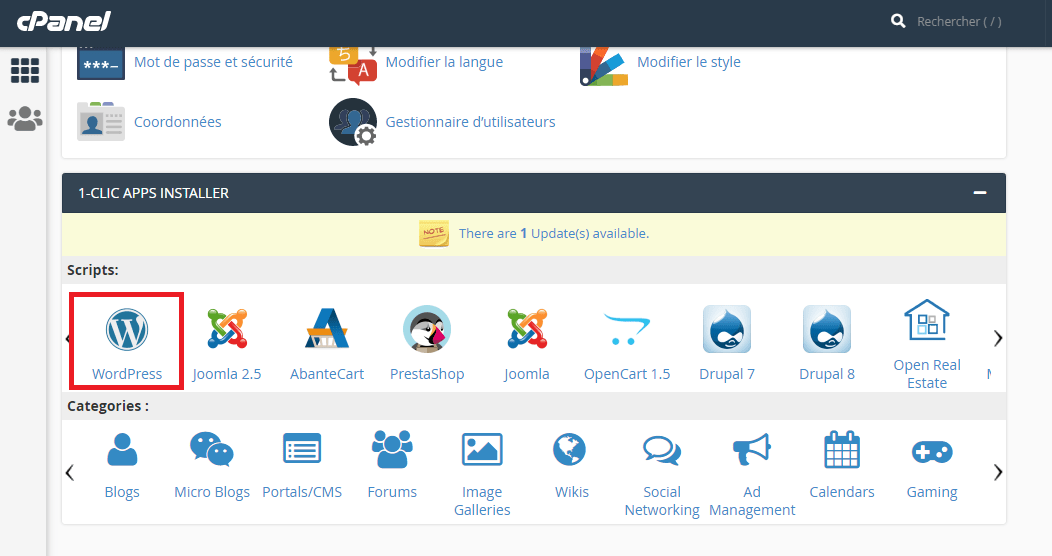Select the Gaming category icon
The width and height of the screenshot is (1052, 556).
pyautogui.click(x=932, y=452)
